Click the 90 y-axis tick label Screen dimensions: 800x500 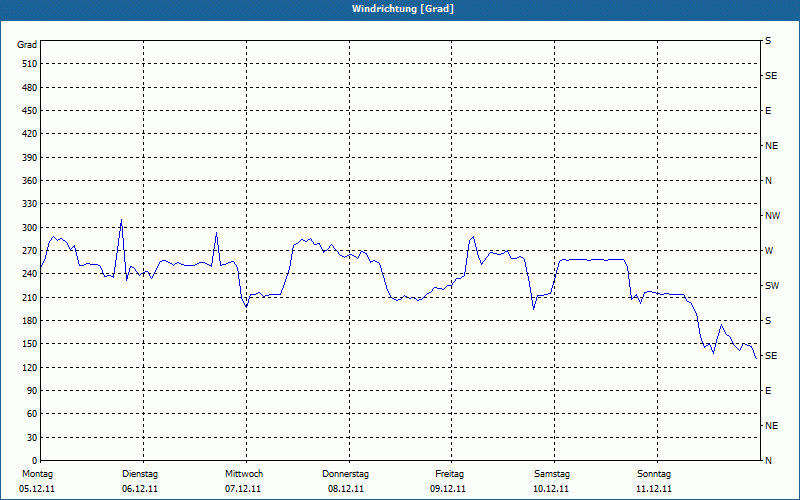pos(32,390)
